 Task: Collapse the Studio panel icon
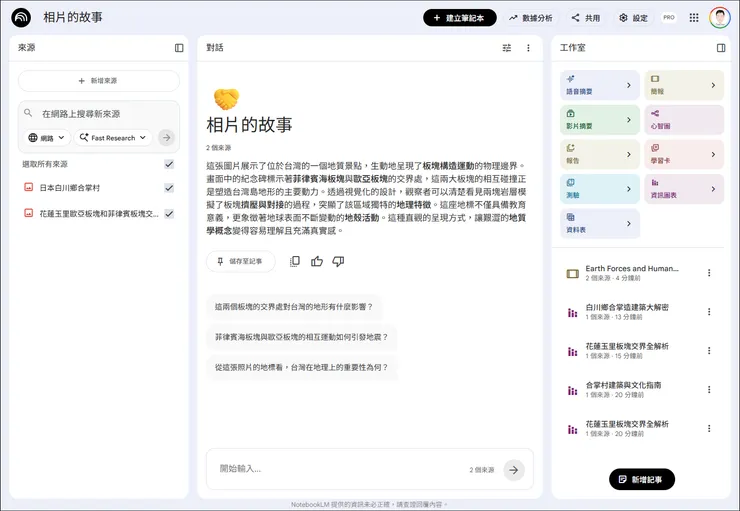(x=721, y=48)
